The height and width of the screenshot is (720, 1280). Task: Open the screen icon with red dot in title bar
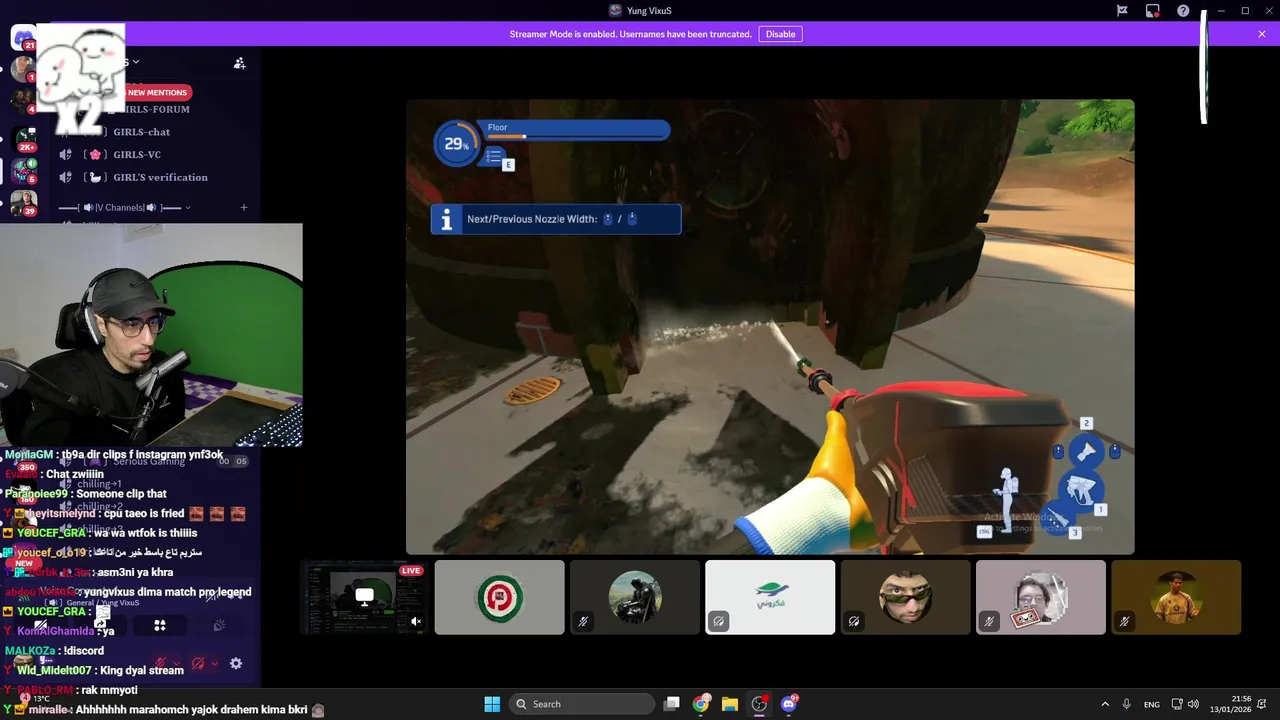[x=1153, y=11]
